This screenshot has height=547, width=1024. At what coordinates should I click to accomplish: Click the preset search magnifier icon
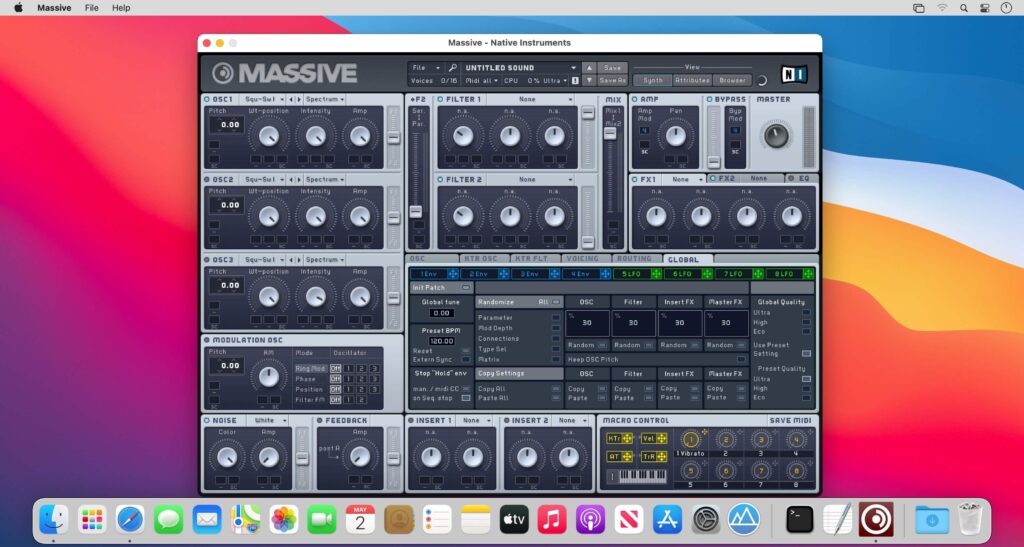coord(452,68)
